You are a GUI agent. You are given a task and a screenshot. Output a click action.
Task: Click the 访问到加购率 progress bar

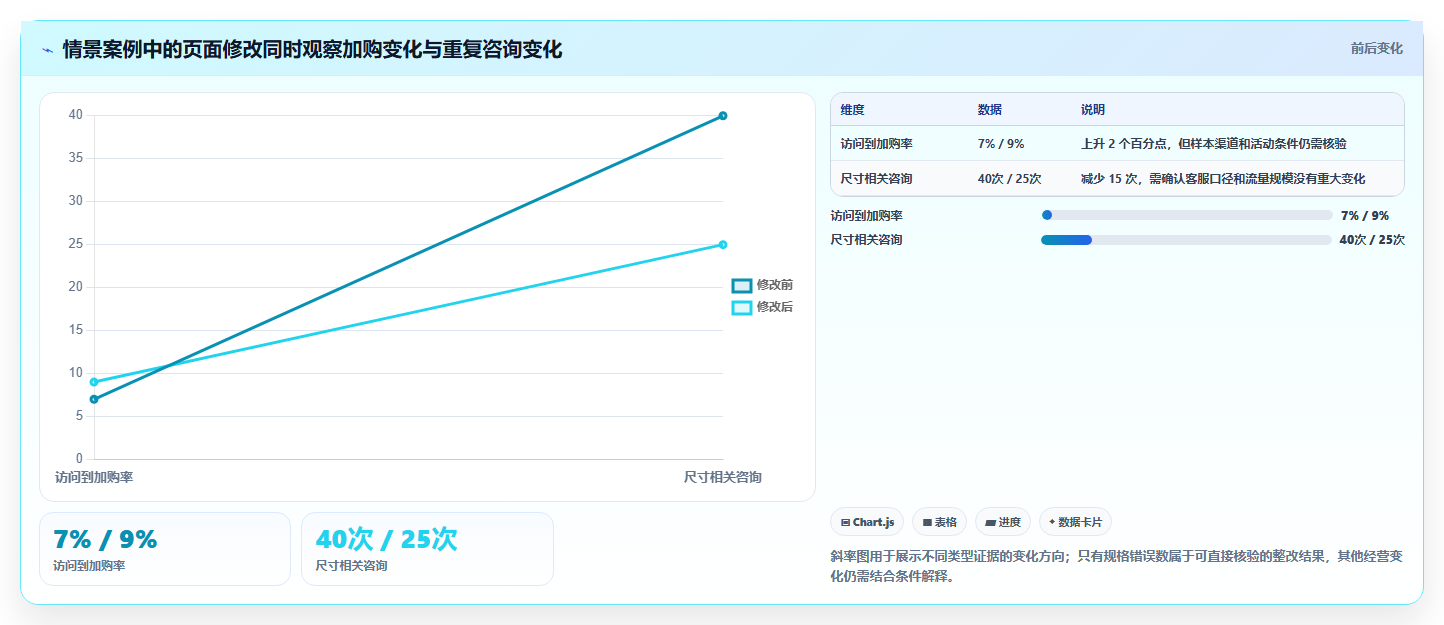[x=1186, y=215]
